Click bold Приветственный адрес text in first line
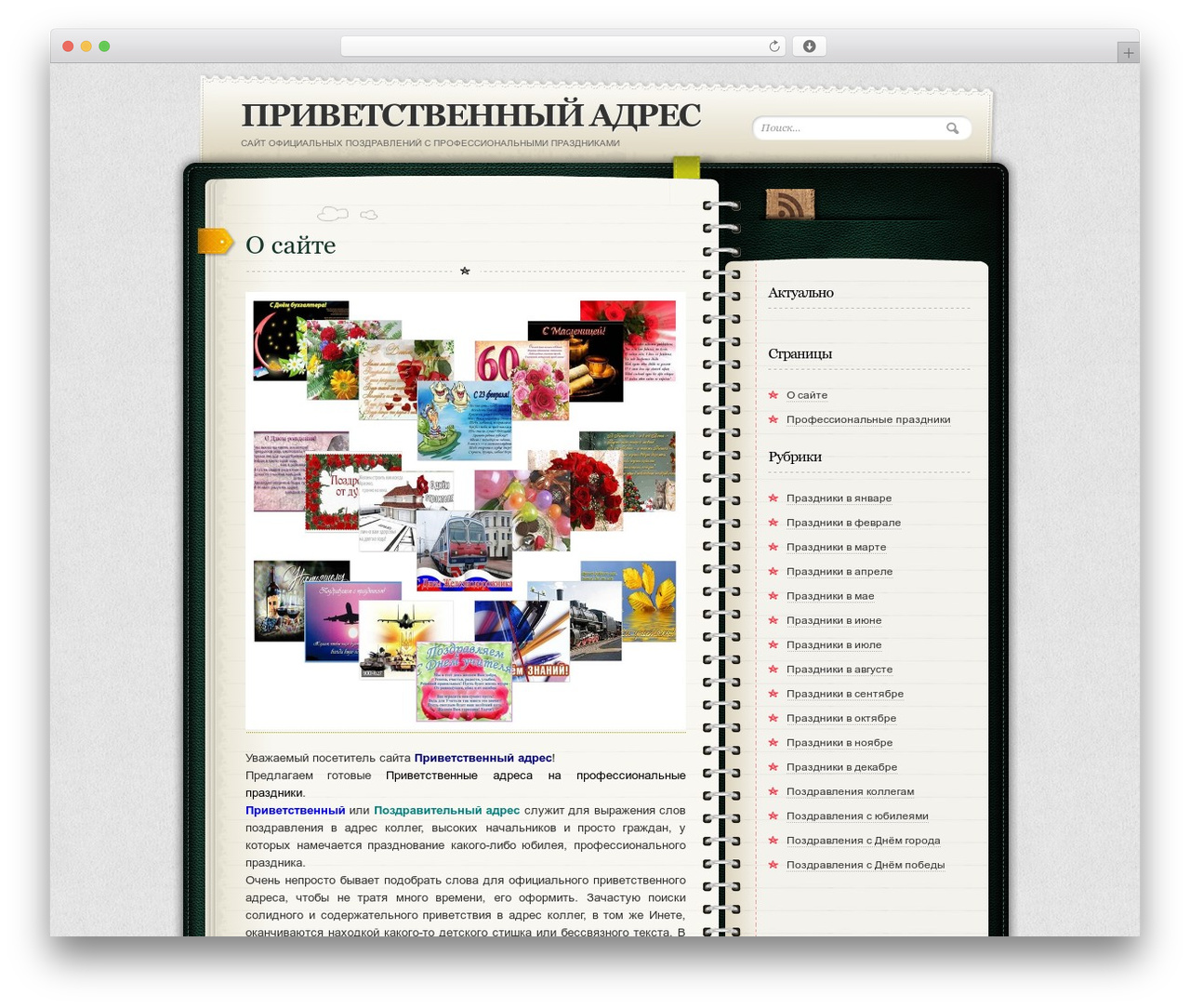The image size is (1190, 1008). click(x=483, y=758)
